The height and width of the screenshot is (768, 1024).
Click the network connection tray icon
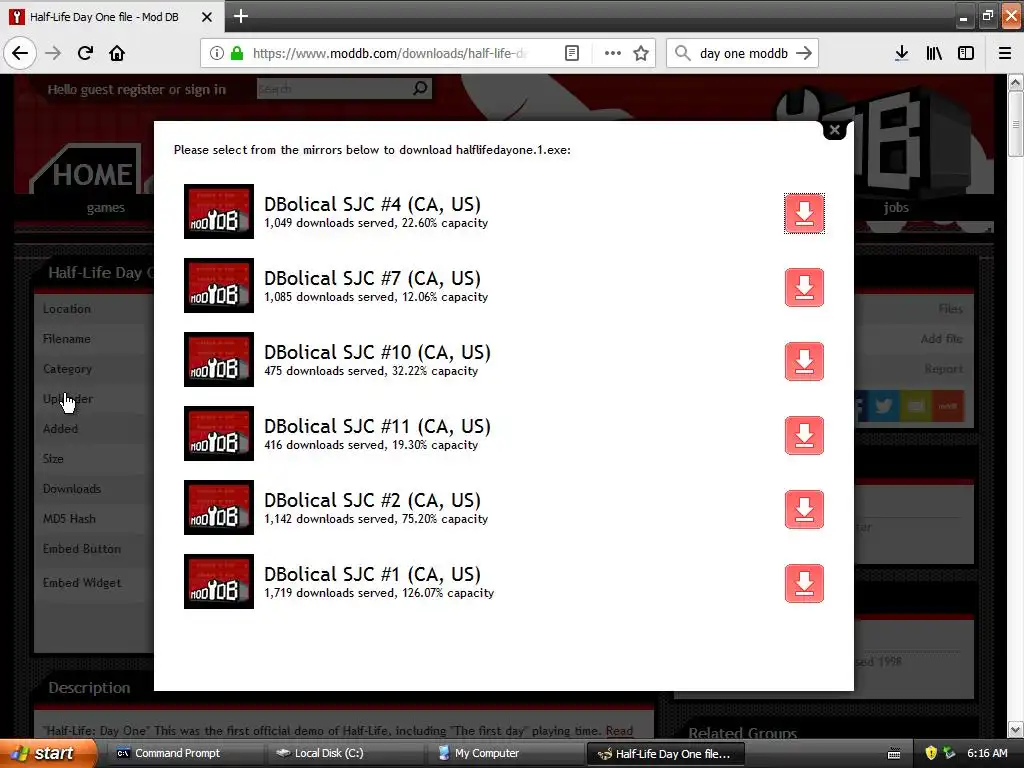(949, 753)
